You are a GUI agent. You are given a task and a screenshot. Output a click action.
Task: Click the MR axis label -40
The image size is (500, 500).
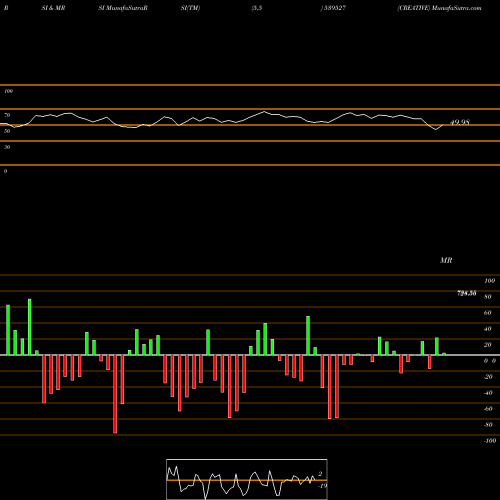(x=488, y=393)
